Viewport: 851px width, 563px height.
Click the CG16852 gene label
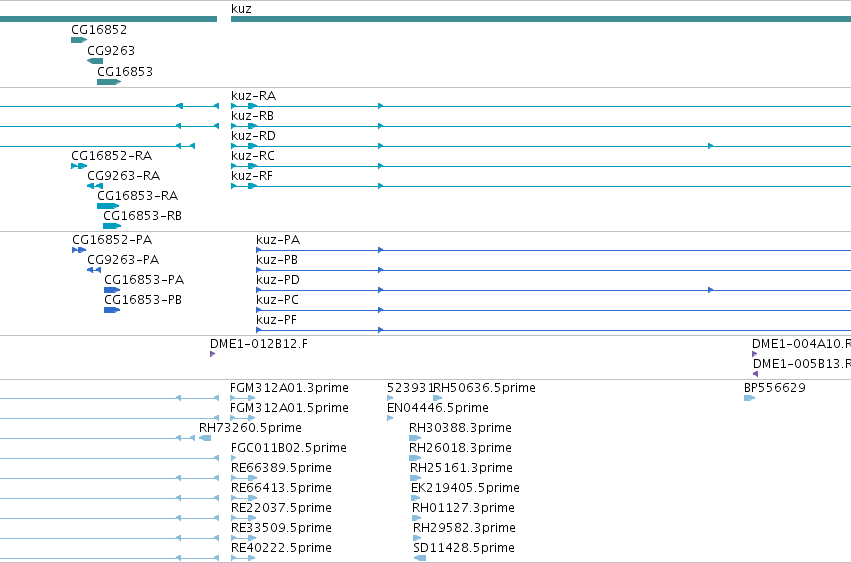pyautogui.click(x=99, y=30)
